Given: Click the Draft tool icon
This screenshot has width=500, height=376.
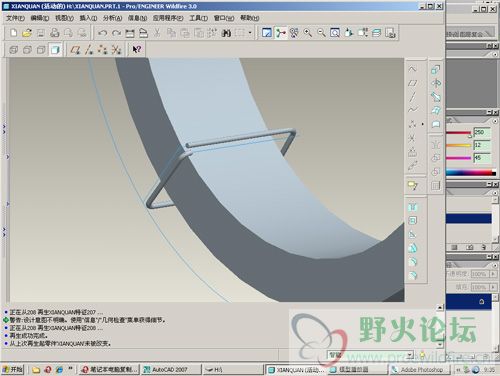Looking at the screenshot, I should 413,248.
